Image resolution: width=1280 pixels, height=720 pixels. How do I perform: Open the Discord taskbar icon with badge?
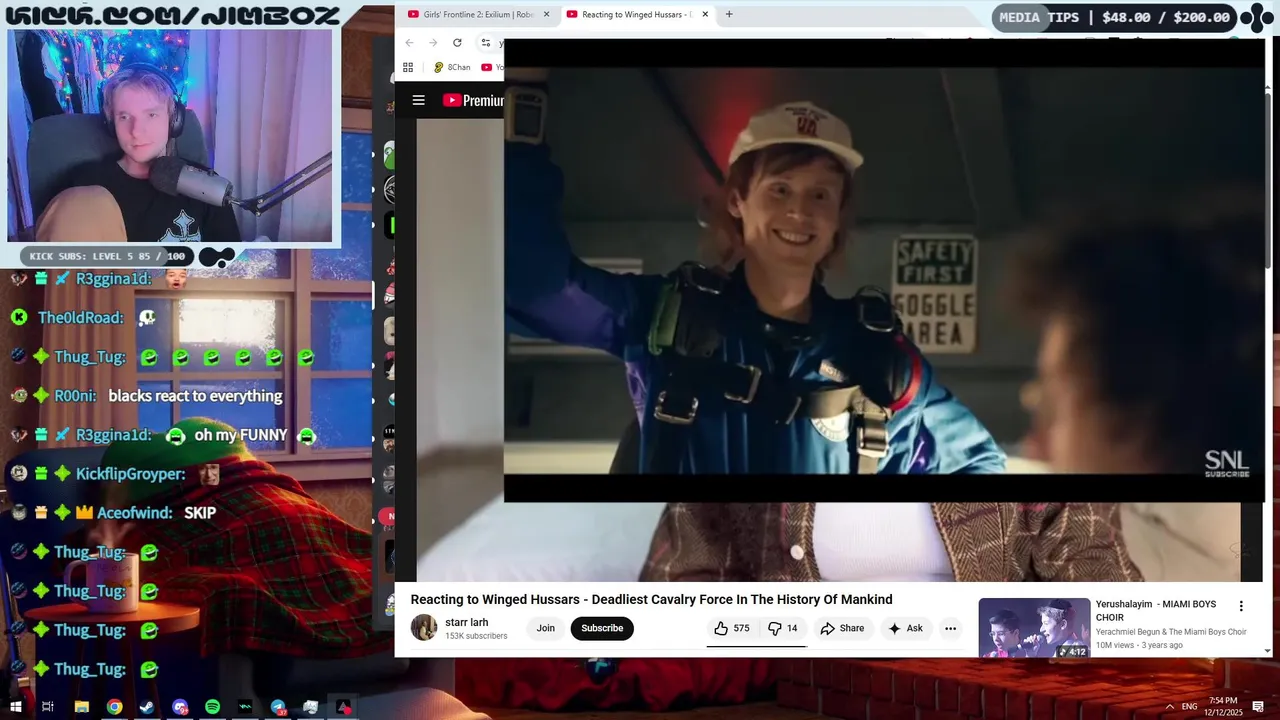click(x=180, y=707)
